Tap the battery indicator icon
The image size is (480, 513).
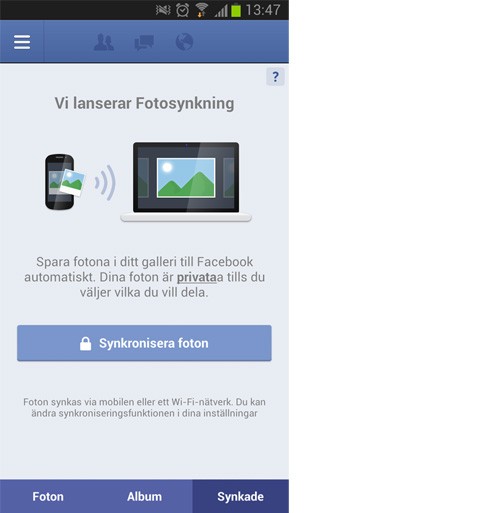[x=236, y=10]
